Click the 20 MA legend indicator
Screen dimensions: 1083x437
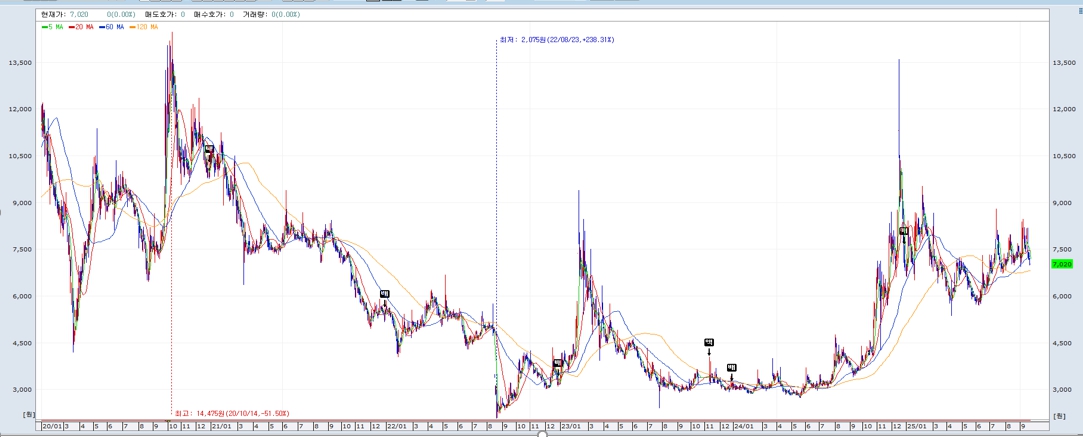[83, 27]
